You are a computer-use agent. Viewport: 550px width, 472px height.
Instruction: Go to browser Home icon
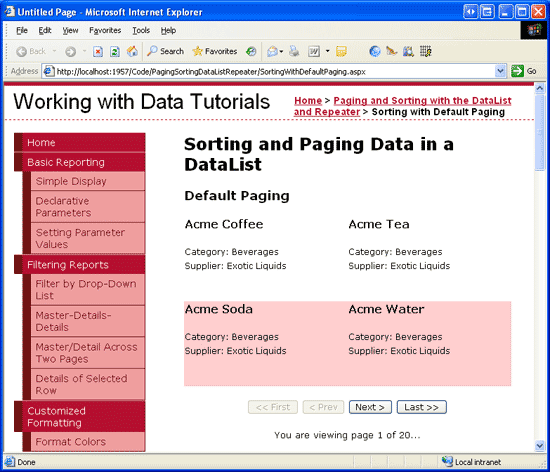(132, 52)
